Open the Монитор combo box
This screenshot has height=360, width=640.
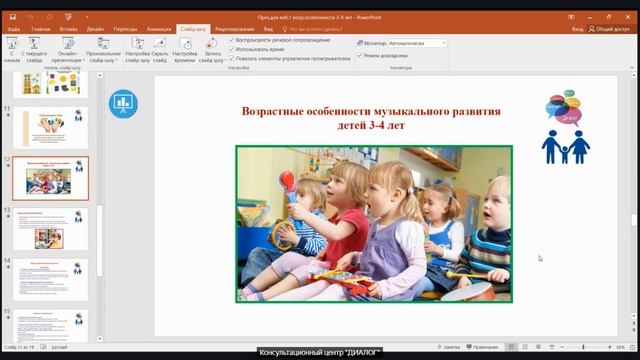(417, 43)
